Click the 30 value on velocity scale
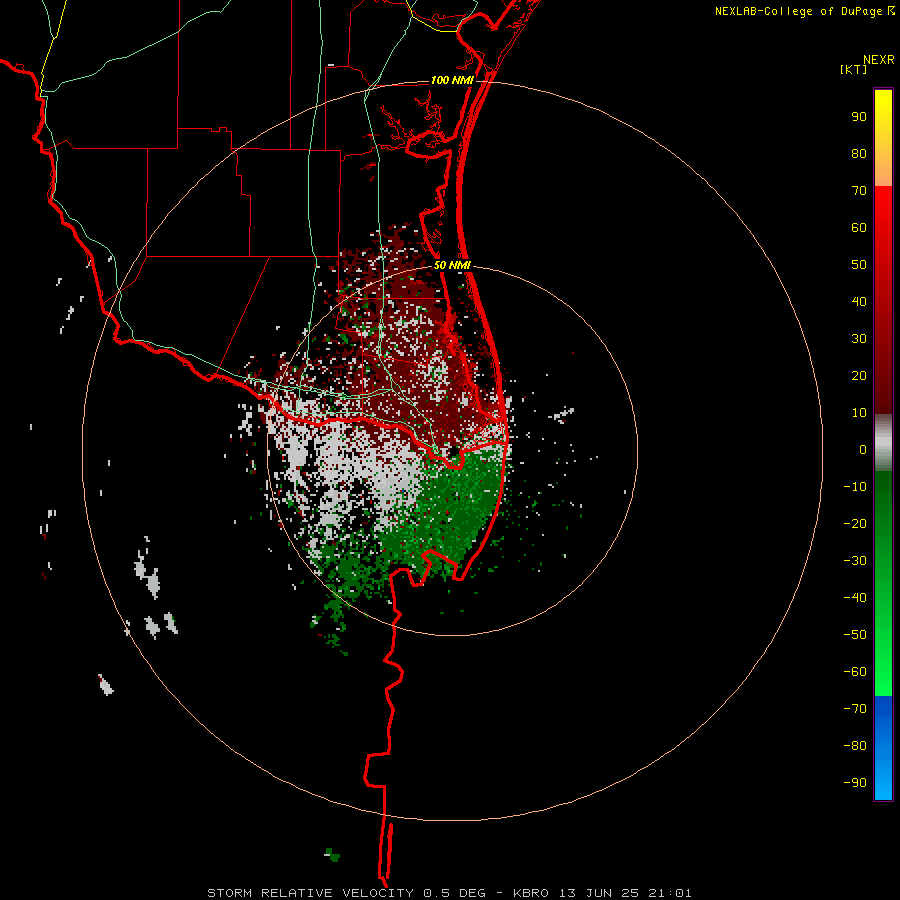The image size is (900, 900). point(859,339)
